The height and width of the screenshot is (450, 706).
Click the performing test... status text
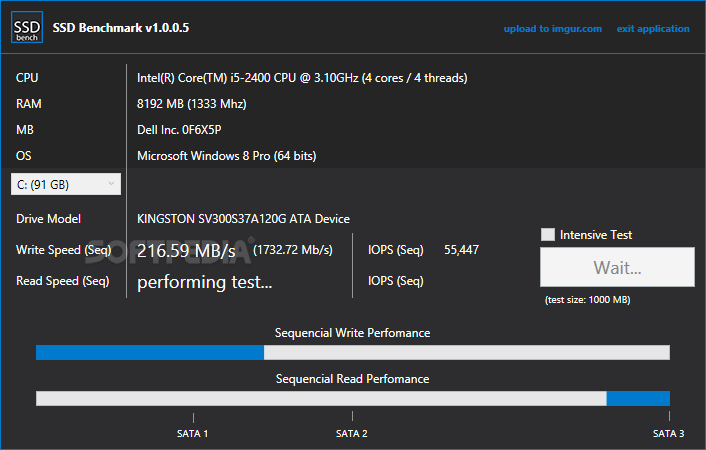pos(205,282)
